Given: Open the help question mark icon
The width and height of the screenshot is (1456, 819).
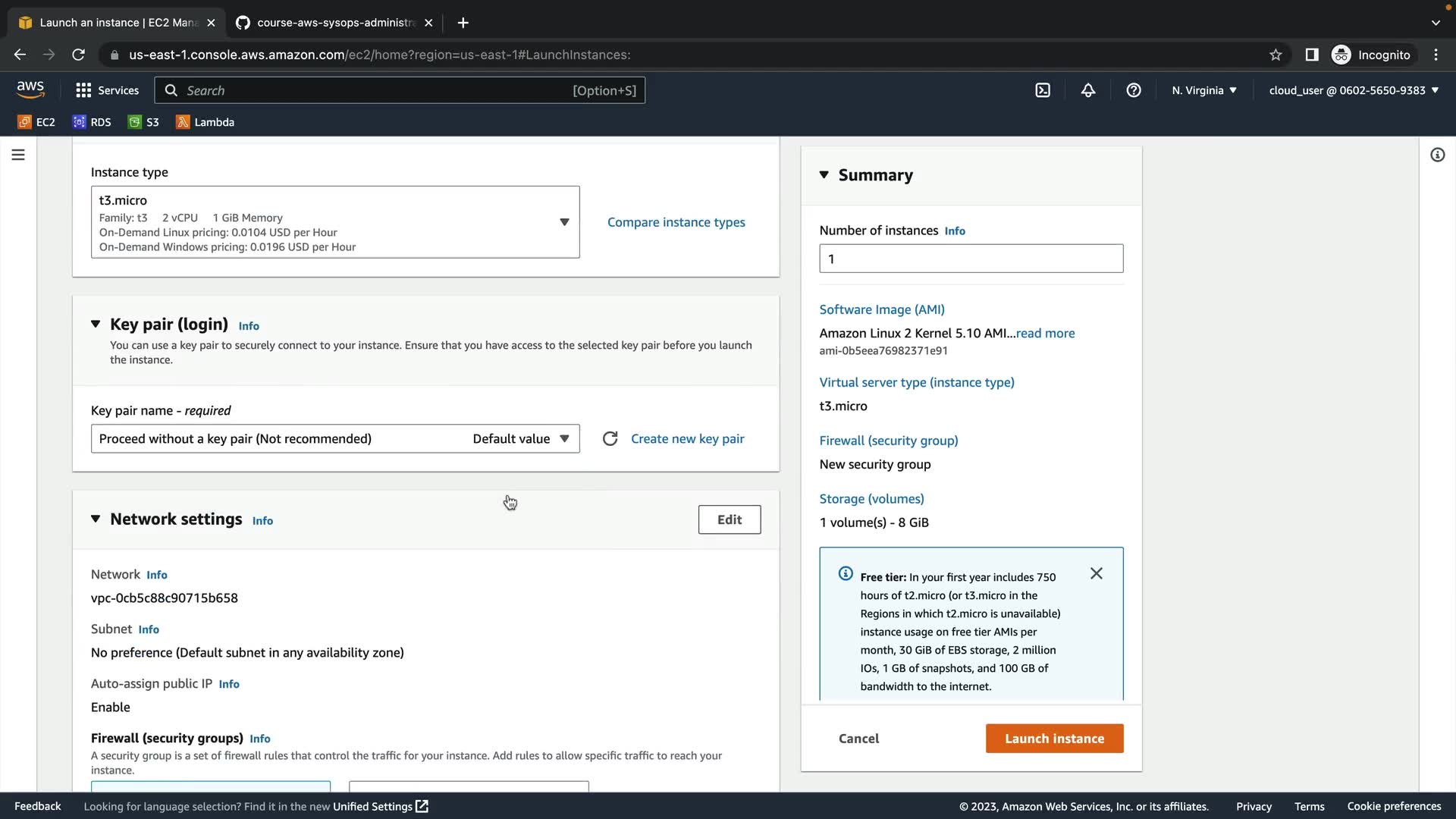Looking at the screenshot, I should click(1134, 90).
